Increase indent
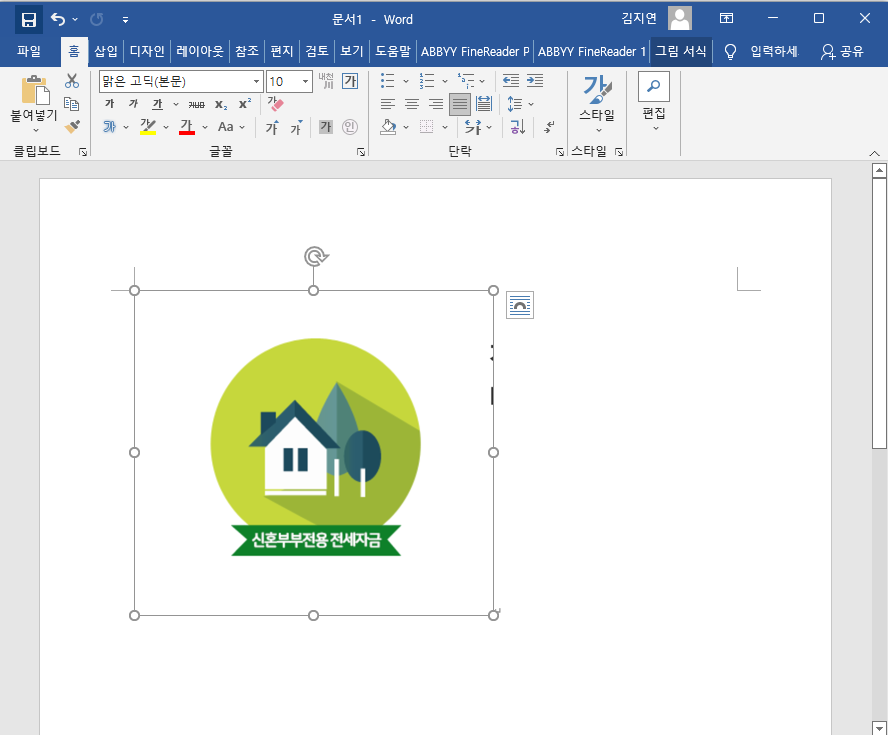 (x=535, y=81)
